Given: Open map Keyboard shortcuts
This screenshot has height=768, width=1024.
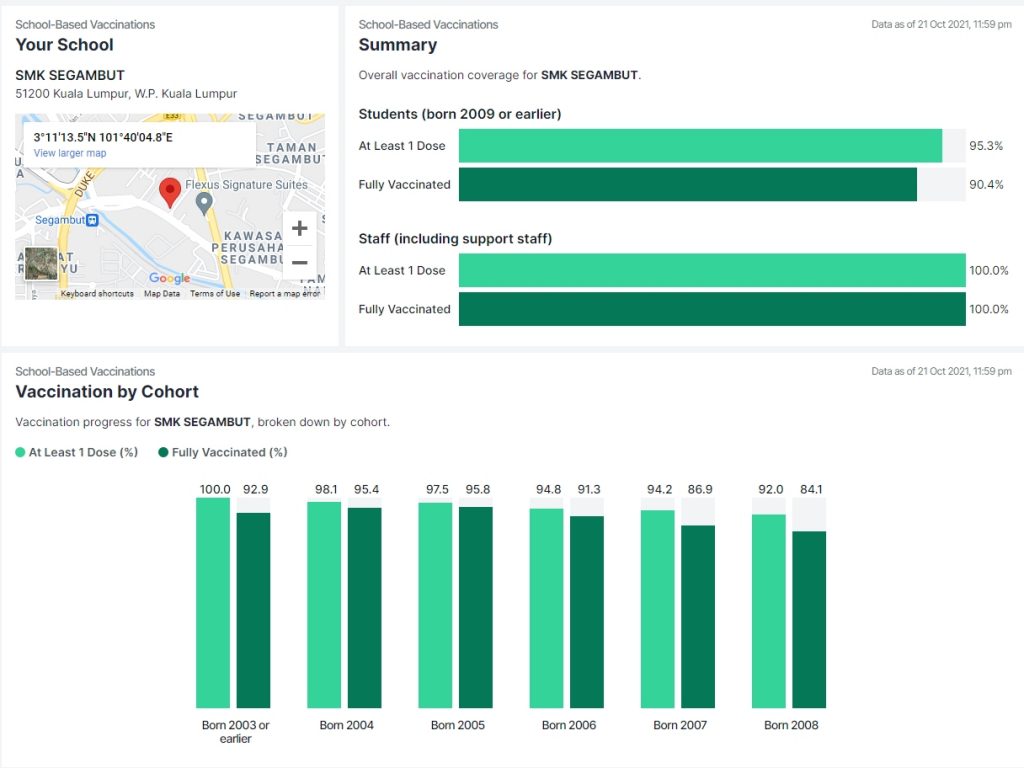Looking at the screenshot, I should [x=97, y=294].
